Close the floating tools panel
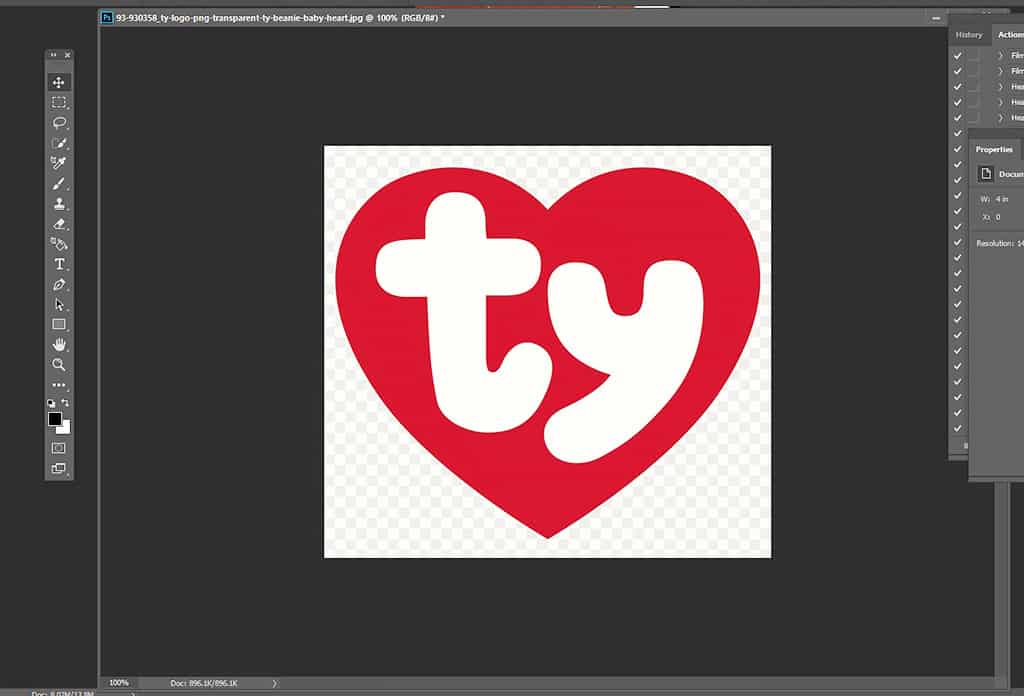 (x=67, y=55)
